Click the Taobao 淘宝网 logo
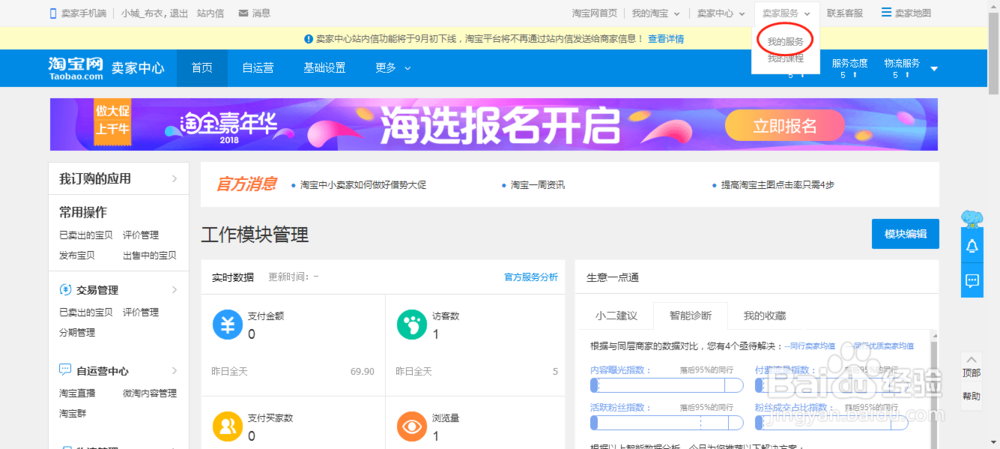 click(75, 68)
